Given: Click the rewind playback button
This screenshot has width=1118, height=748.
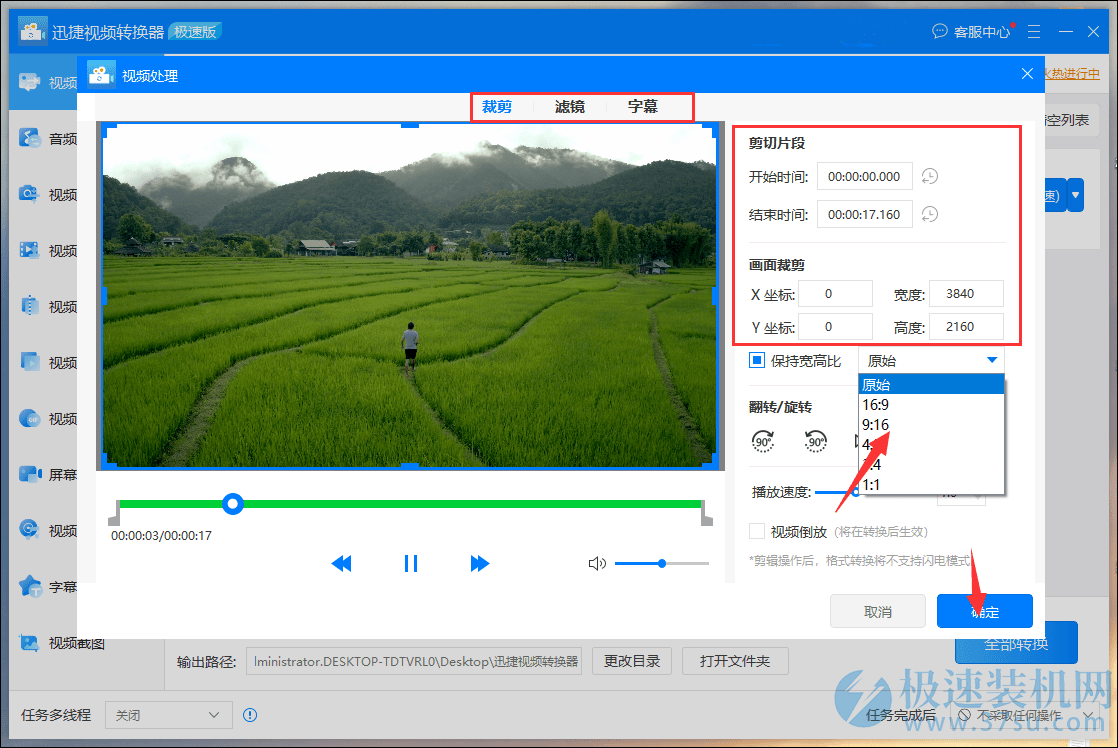Looking at the screenshot, I should click(342, 563).
